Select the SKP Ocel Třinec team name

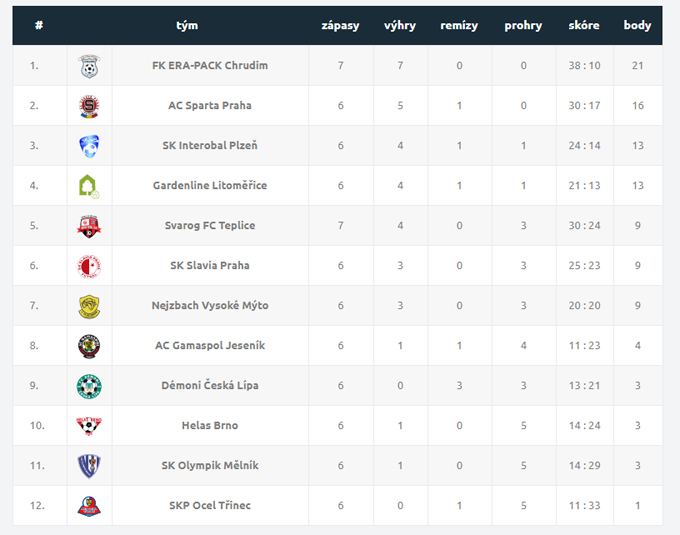pyautogui.click(x=210, y=506)
